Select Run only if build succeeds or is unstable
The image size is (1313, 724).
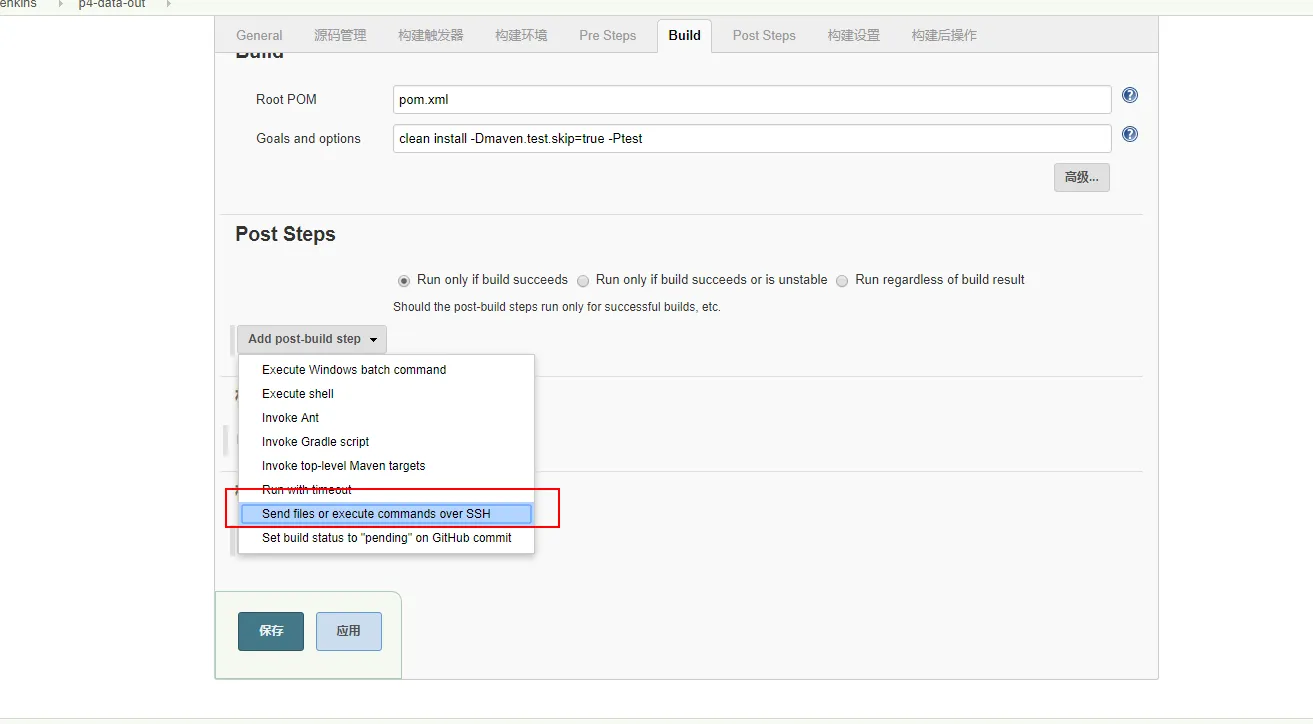point(583,281)
